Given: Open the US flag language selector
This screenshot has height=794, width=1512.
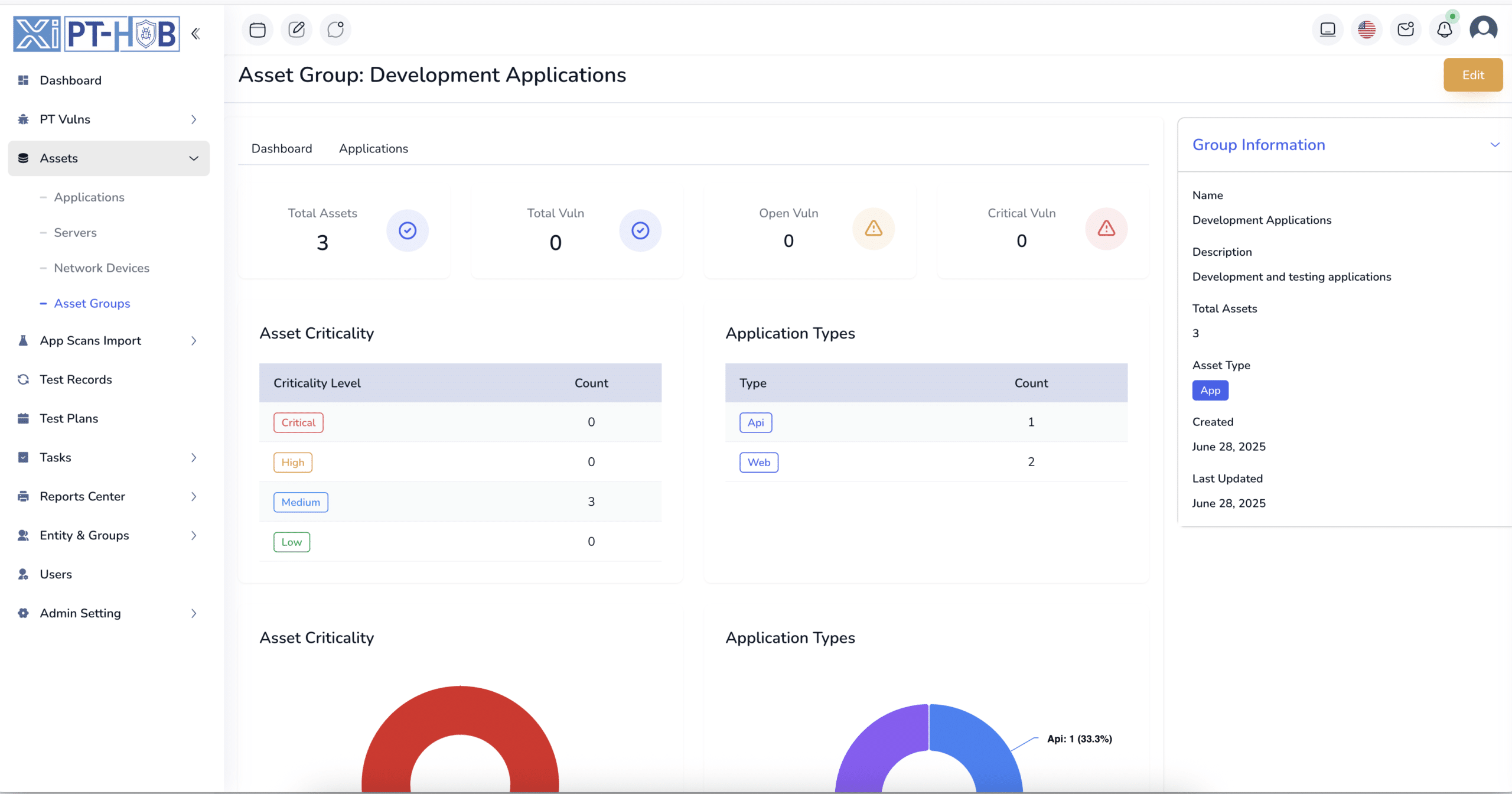Looking at the screenshot, I should pyautogui.click(x=1367, y=30).
